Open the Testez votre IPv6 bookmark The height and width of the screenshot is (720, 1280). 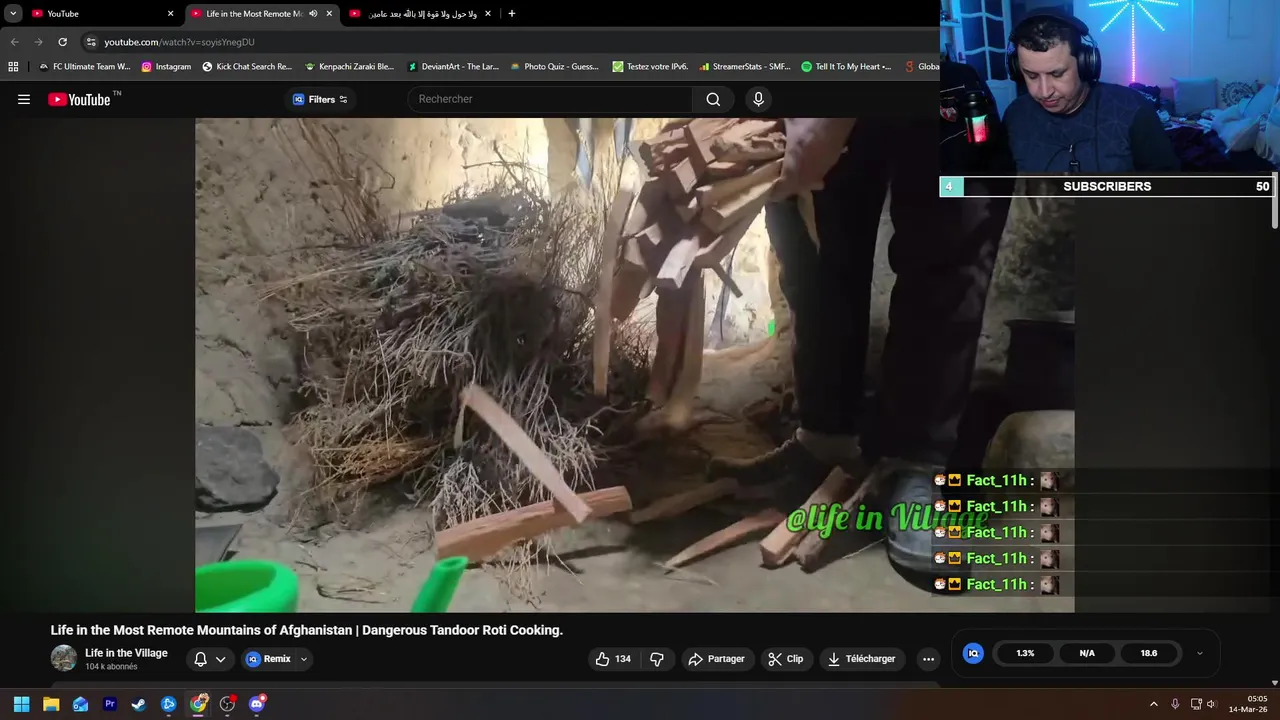650,67
